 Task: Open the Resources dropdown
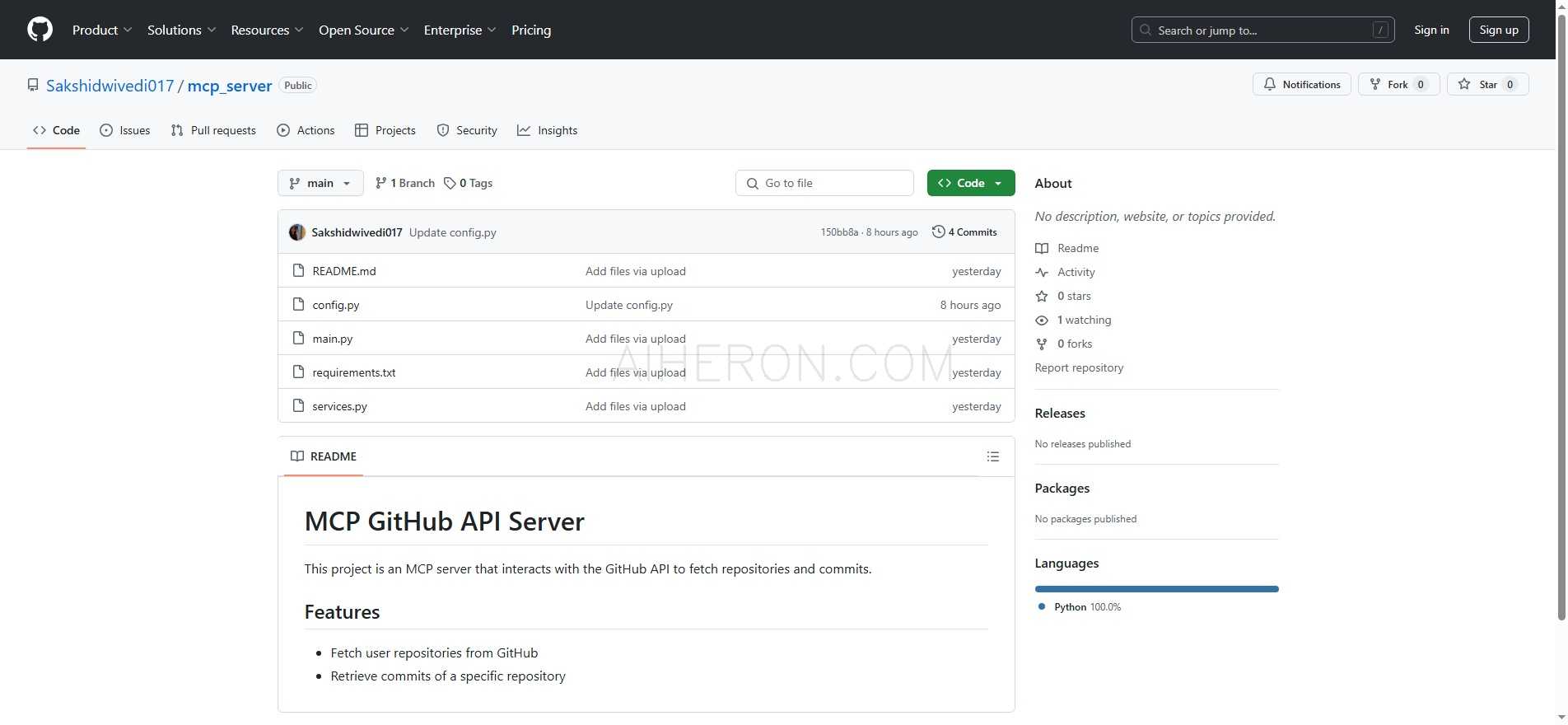click(x=268, y=30)
